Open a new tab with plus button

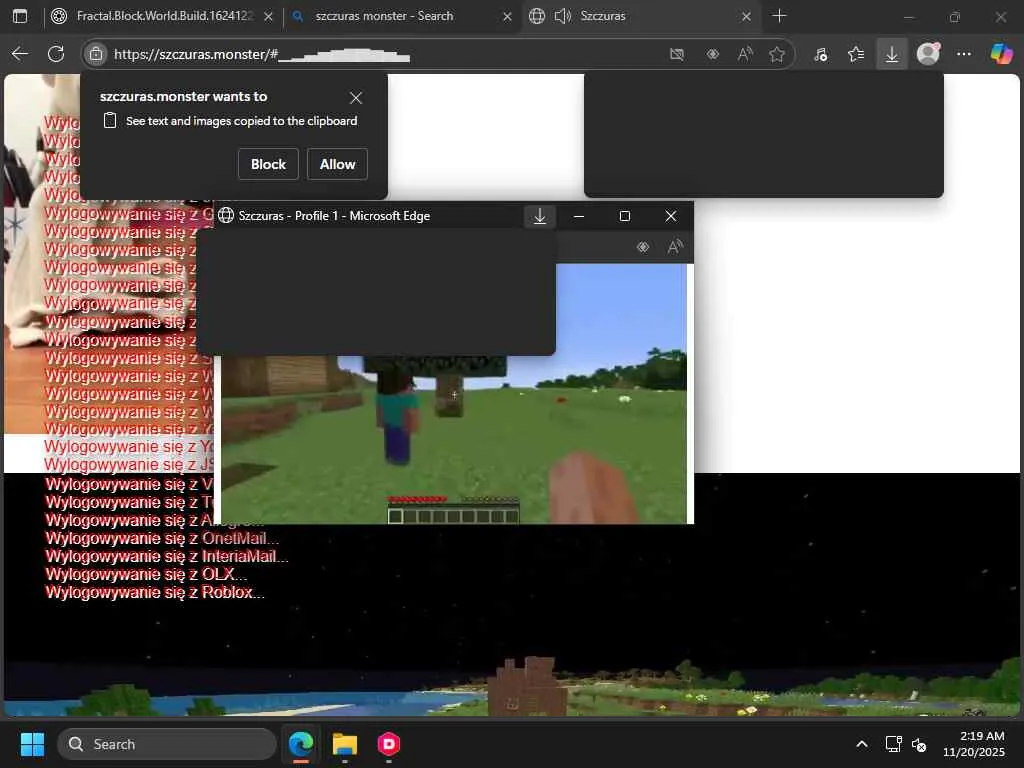pyautogui.click(x=779, y=16)
